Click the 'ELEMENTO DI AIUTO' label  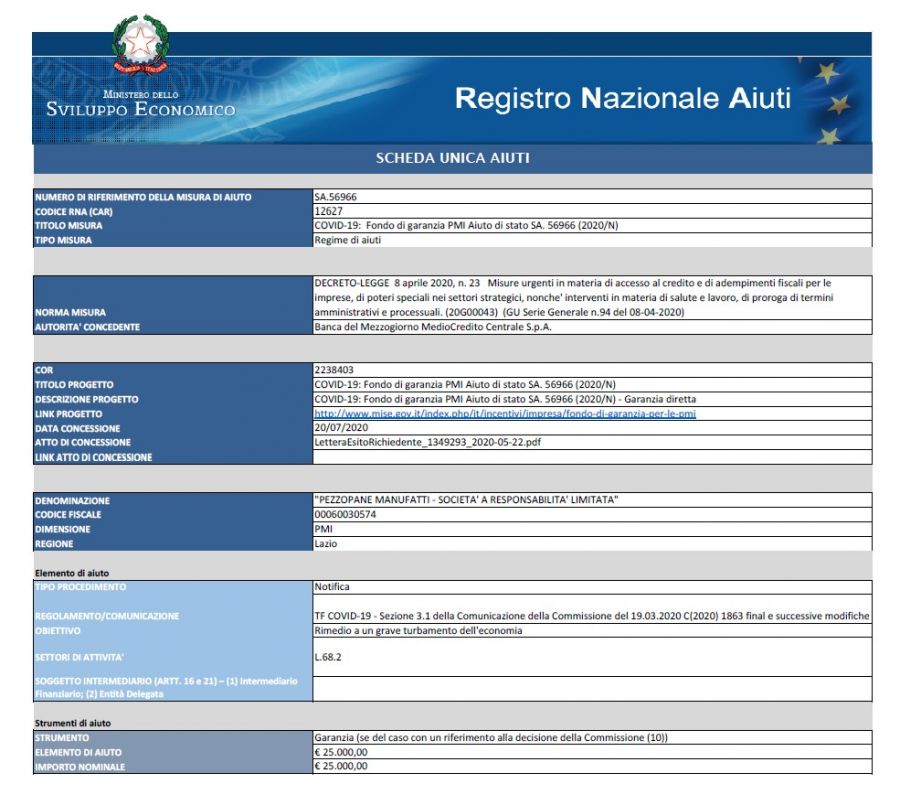point(78,752)
